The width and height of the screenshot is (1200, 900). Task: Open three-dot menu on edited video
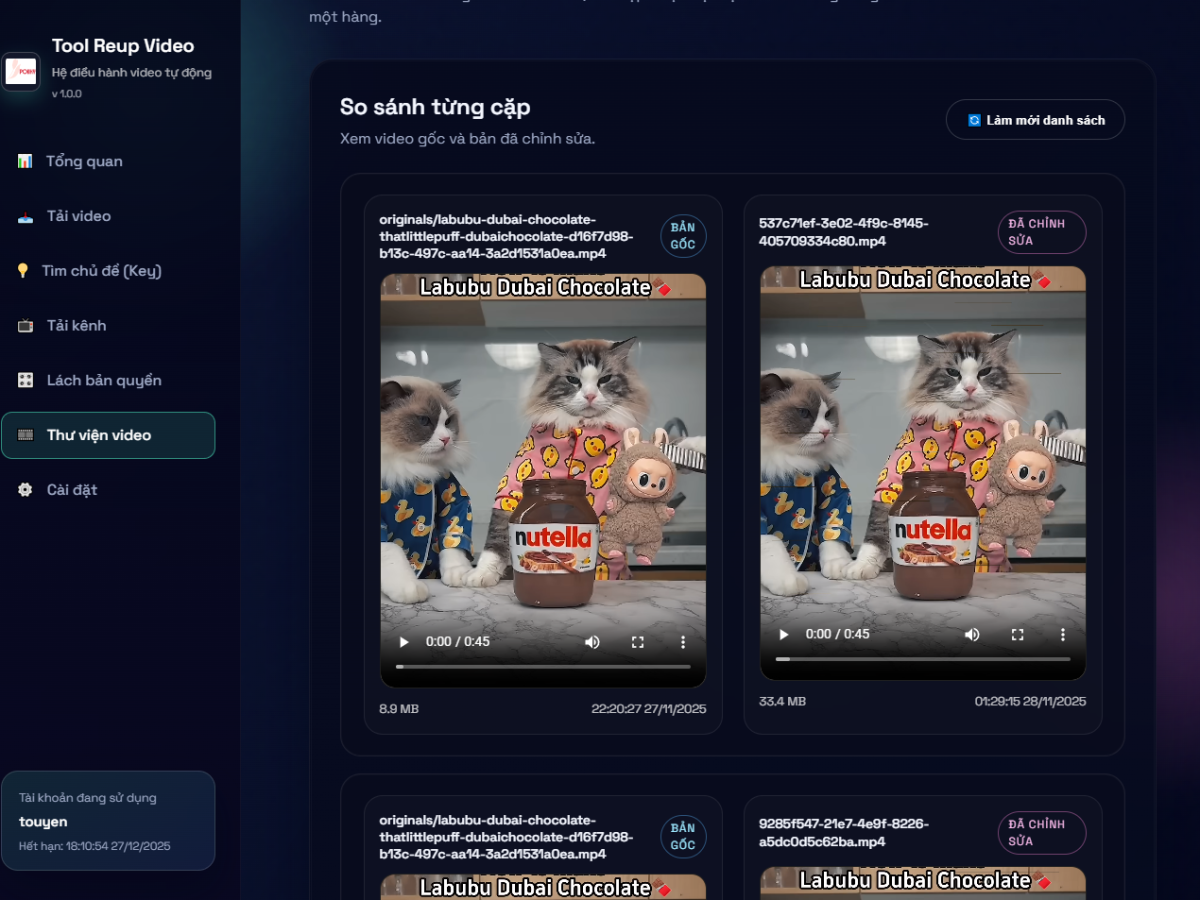1063,635
